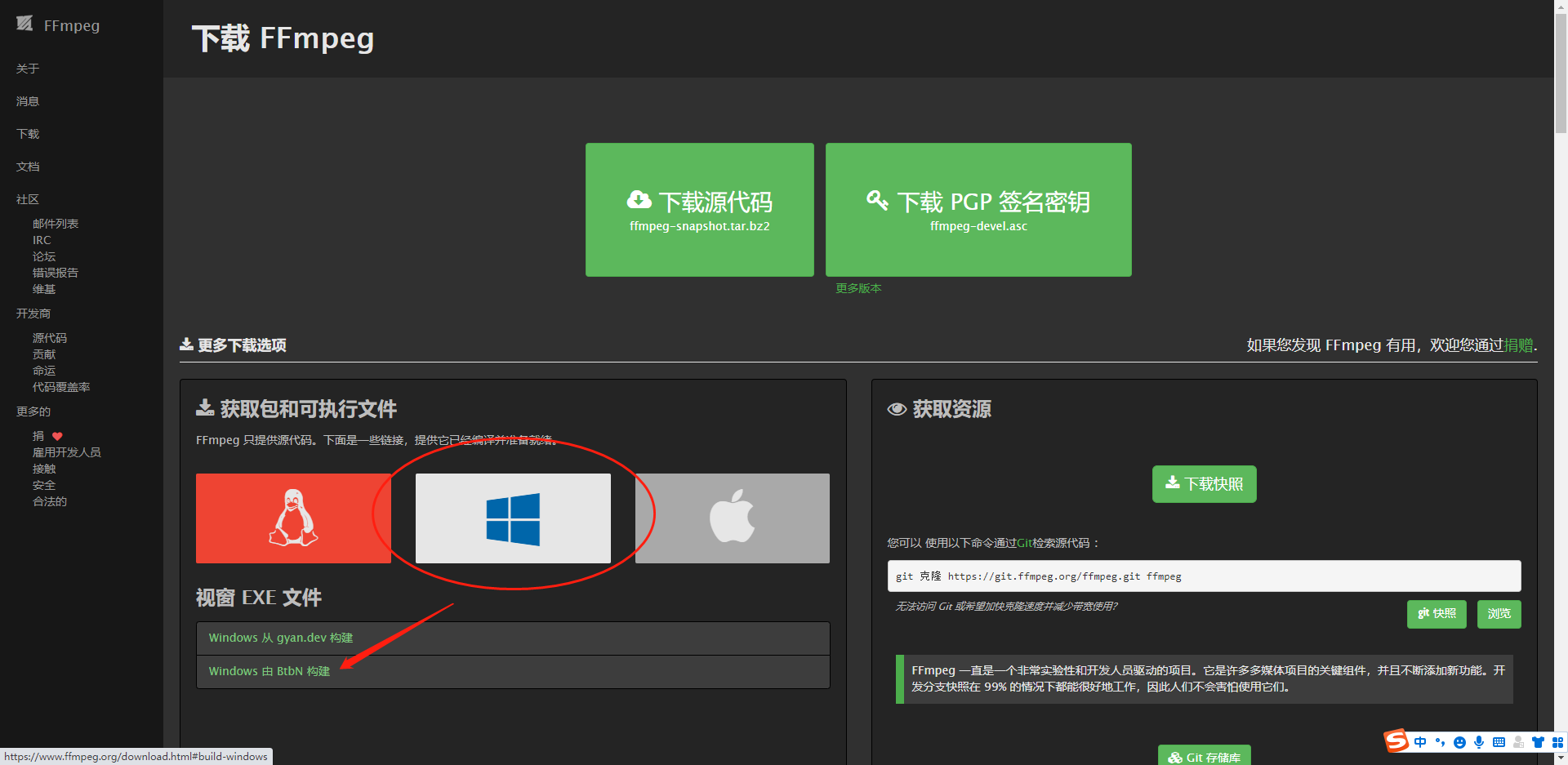Click the red heart beside 捐
Viewport: 1568px width, 765px height.
point(57,436)
